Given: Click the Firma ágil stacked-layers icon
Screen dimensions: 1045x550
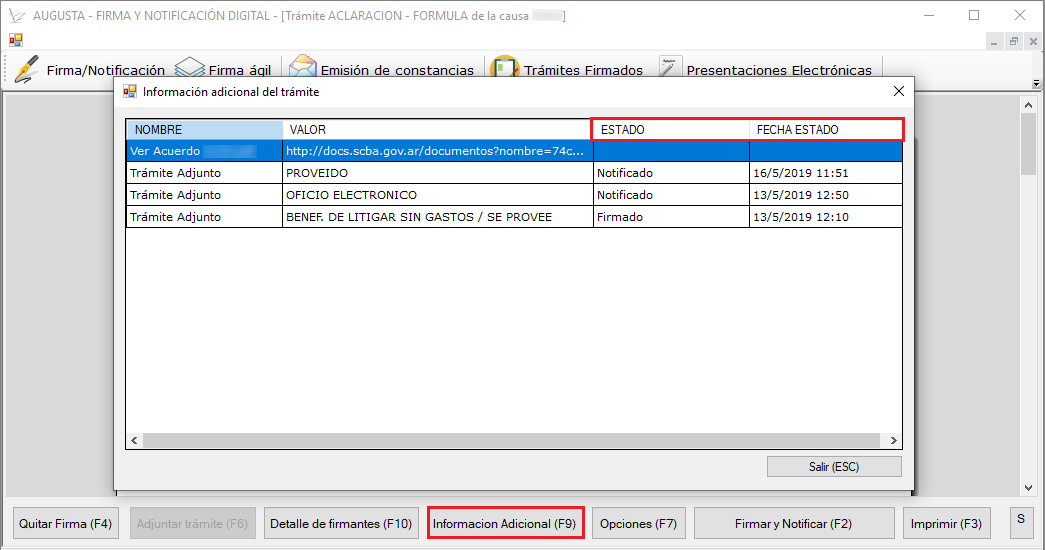Looking at the screenshot, I should pyautogui.click(x=189, y=70).
